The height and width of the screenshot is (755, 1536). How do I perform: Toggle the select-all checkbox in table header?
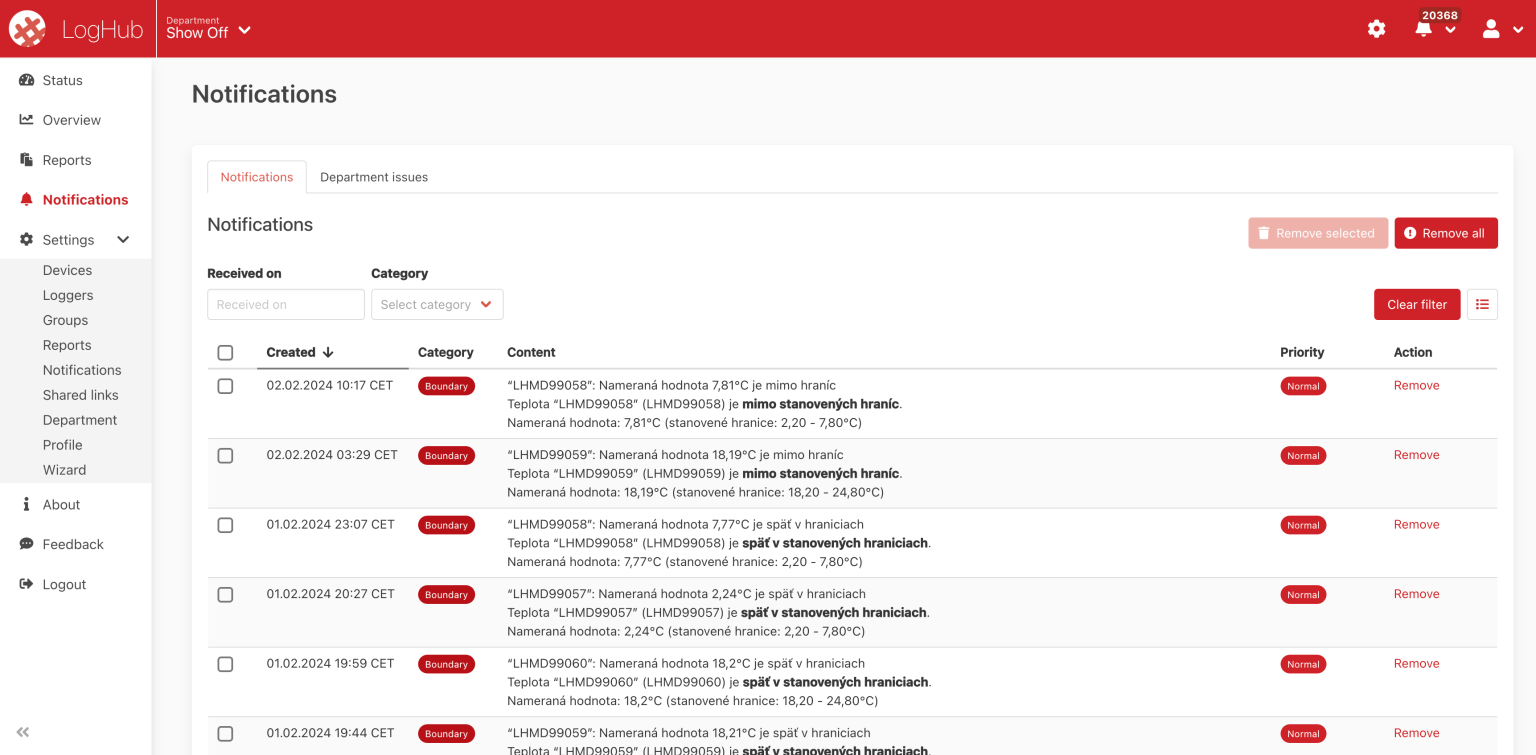(x=225, y=353)
